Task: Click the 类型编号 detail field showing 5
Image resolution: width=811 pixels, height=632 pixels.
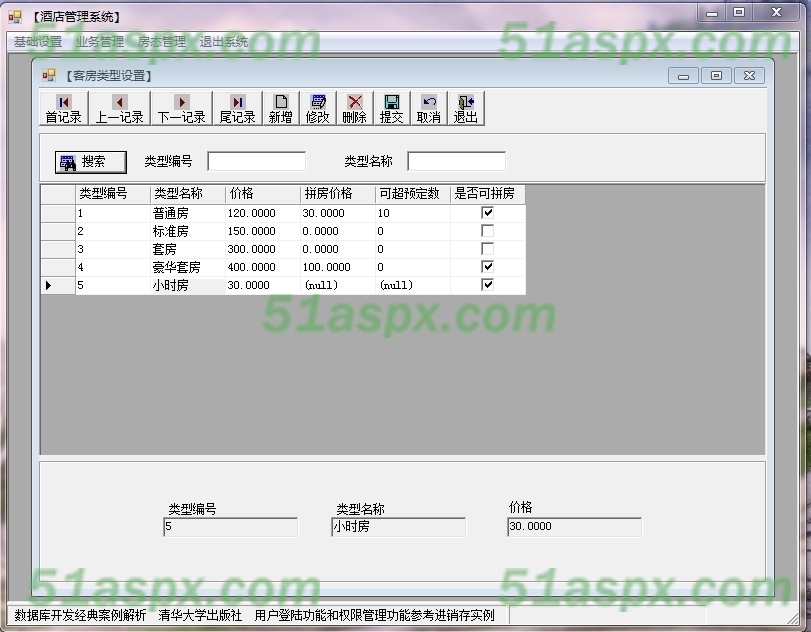Action: [x=231, y=527]
